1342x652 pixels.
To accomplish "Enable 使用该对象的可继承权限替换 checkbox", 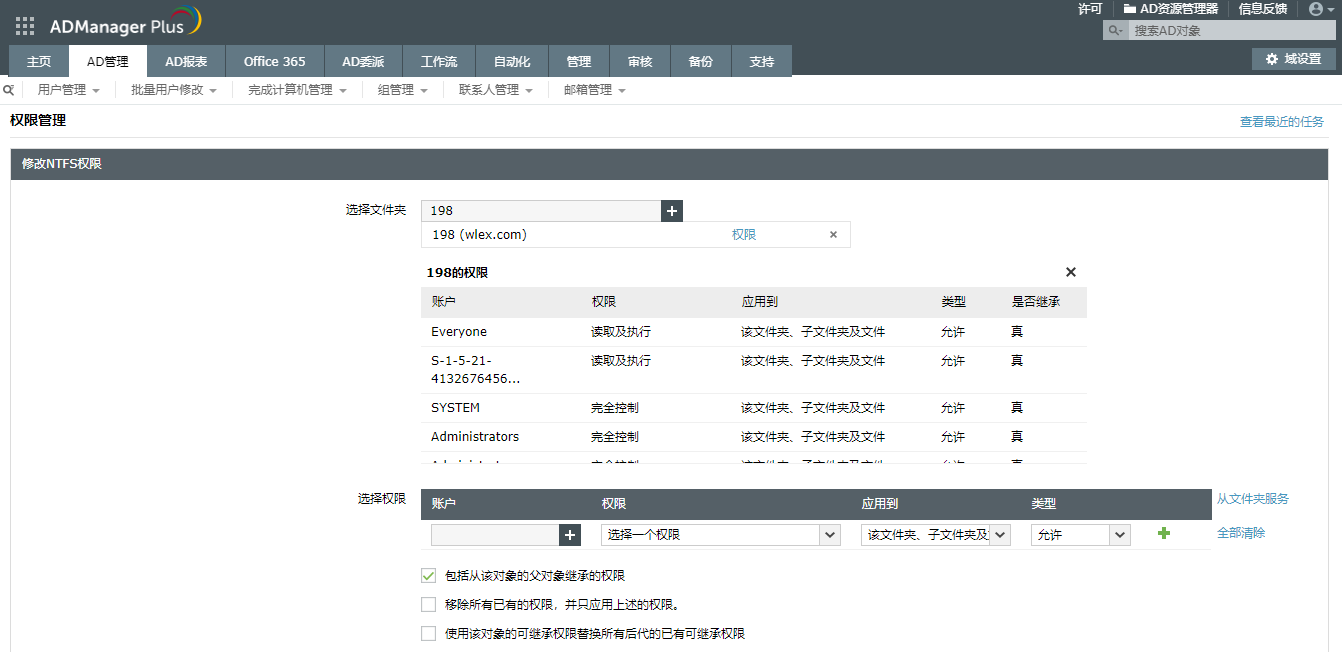I will click(429, 634).
